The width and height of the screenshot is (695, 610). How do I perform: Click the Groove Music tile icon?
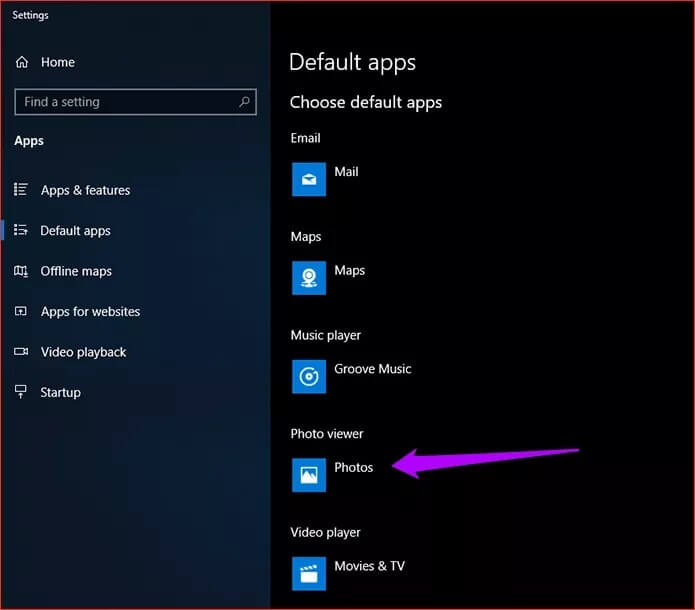(309, 376)
